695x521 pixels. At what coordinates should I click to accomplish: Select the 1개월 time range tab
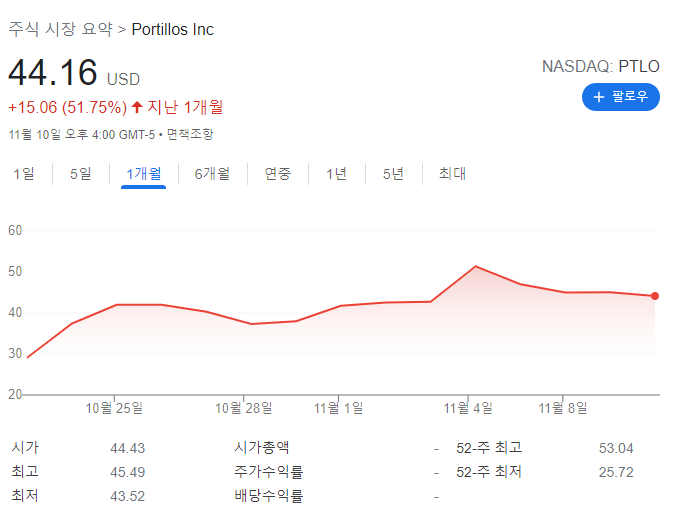click(144, 173)
